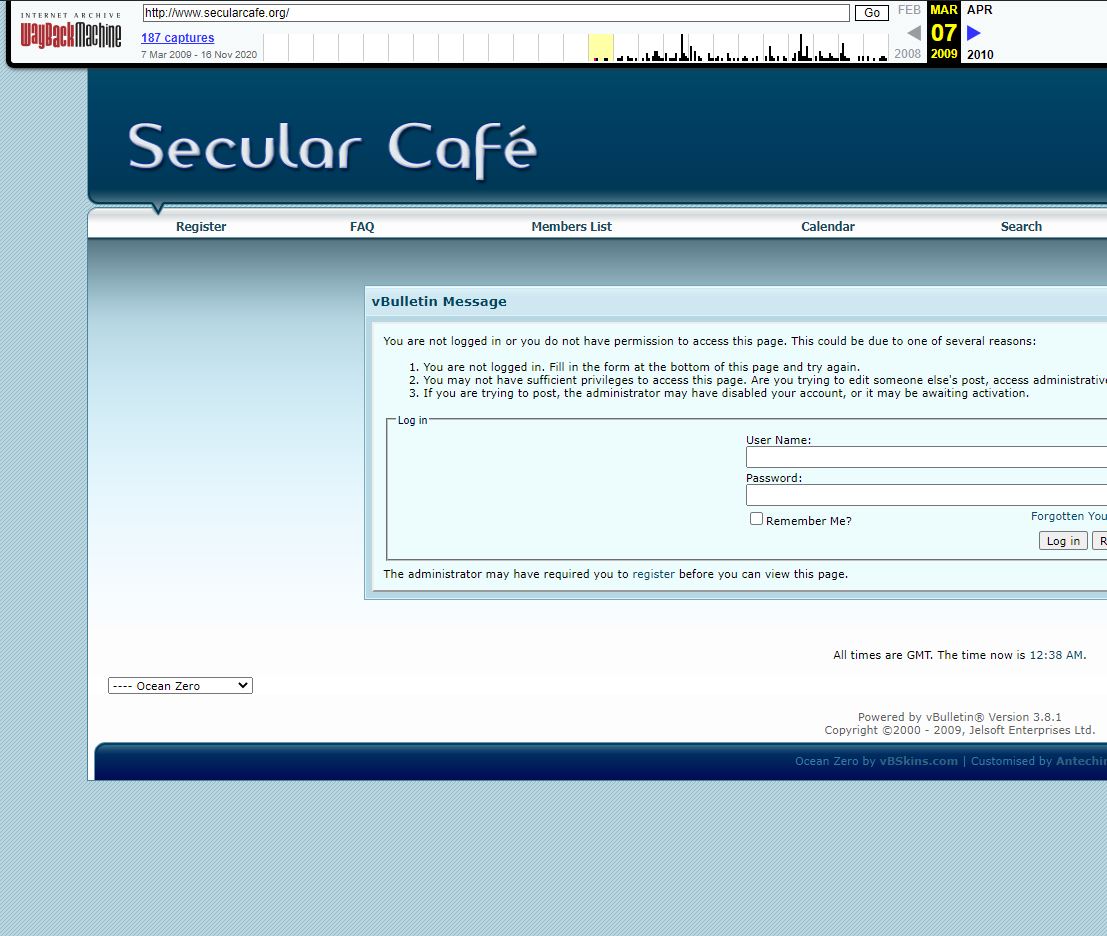The width and height of the screenshot is (1107, 936).
Task: Click the Wayback Machine logo
Action: click(x=71, y=33)
